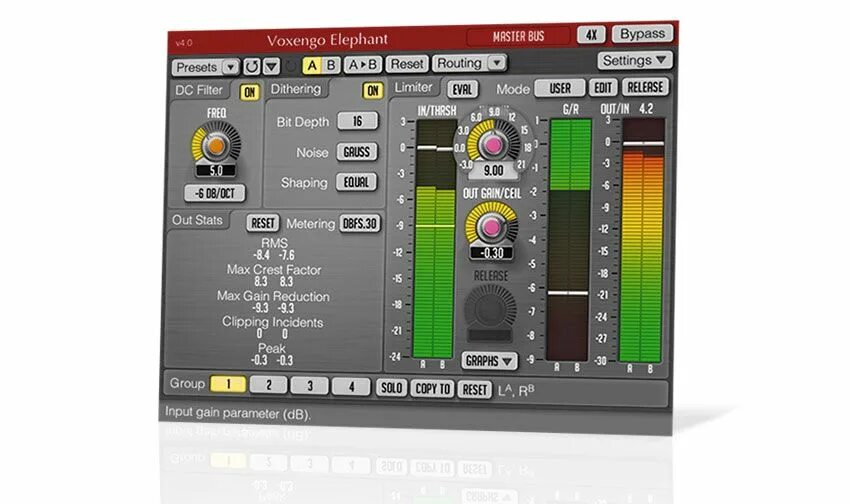
Task: Click the input gain value 9.00
Action: (x=493, y=171)
